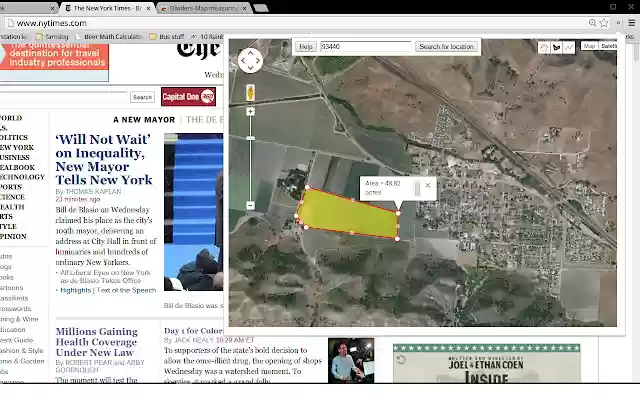The height and width of the screenshot is (400, 640).
Task: Open the Bus stuff bookmarks folder
Action: 167,37
